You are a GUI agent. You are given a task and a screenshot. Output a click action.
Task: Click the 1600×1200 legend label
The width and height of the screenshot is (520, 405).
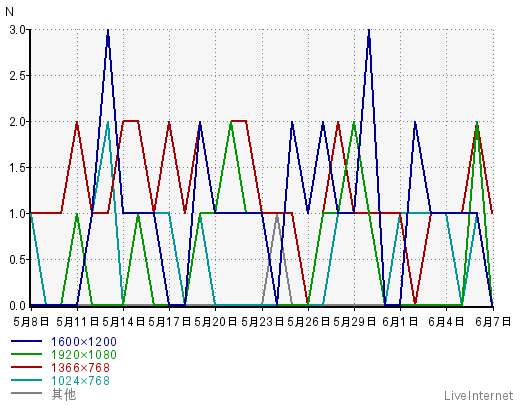(x=84, y=342)
